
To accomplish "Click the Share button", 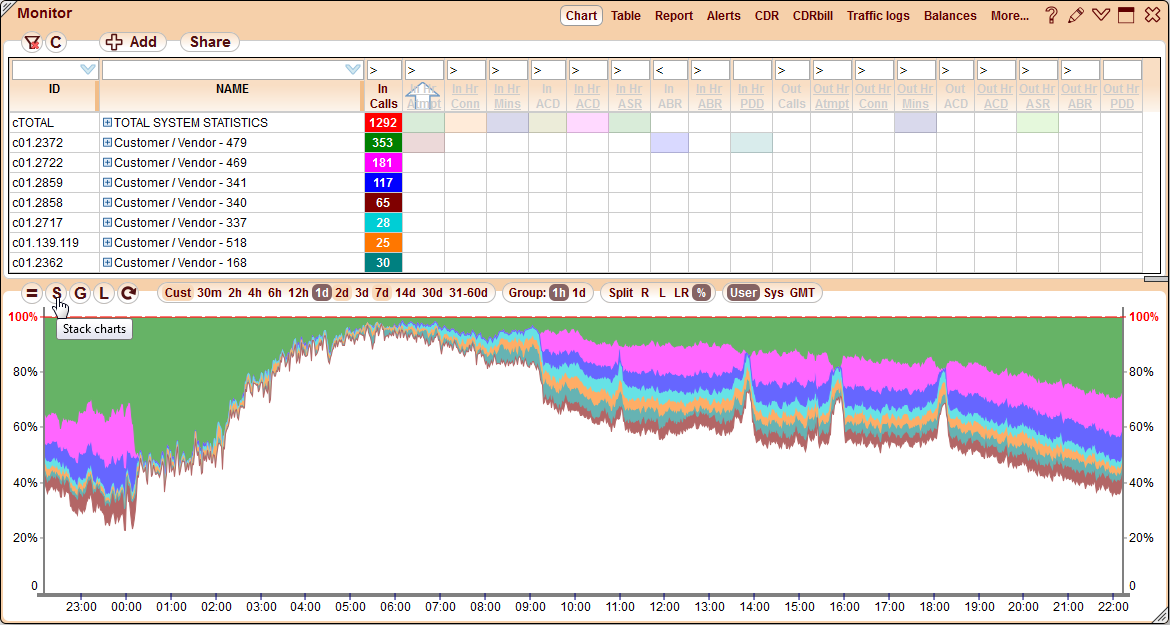I will click(209, 42).
